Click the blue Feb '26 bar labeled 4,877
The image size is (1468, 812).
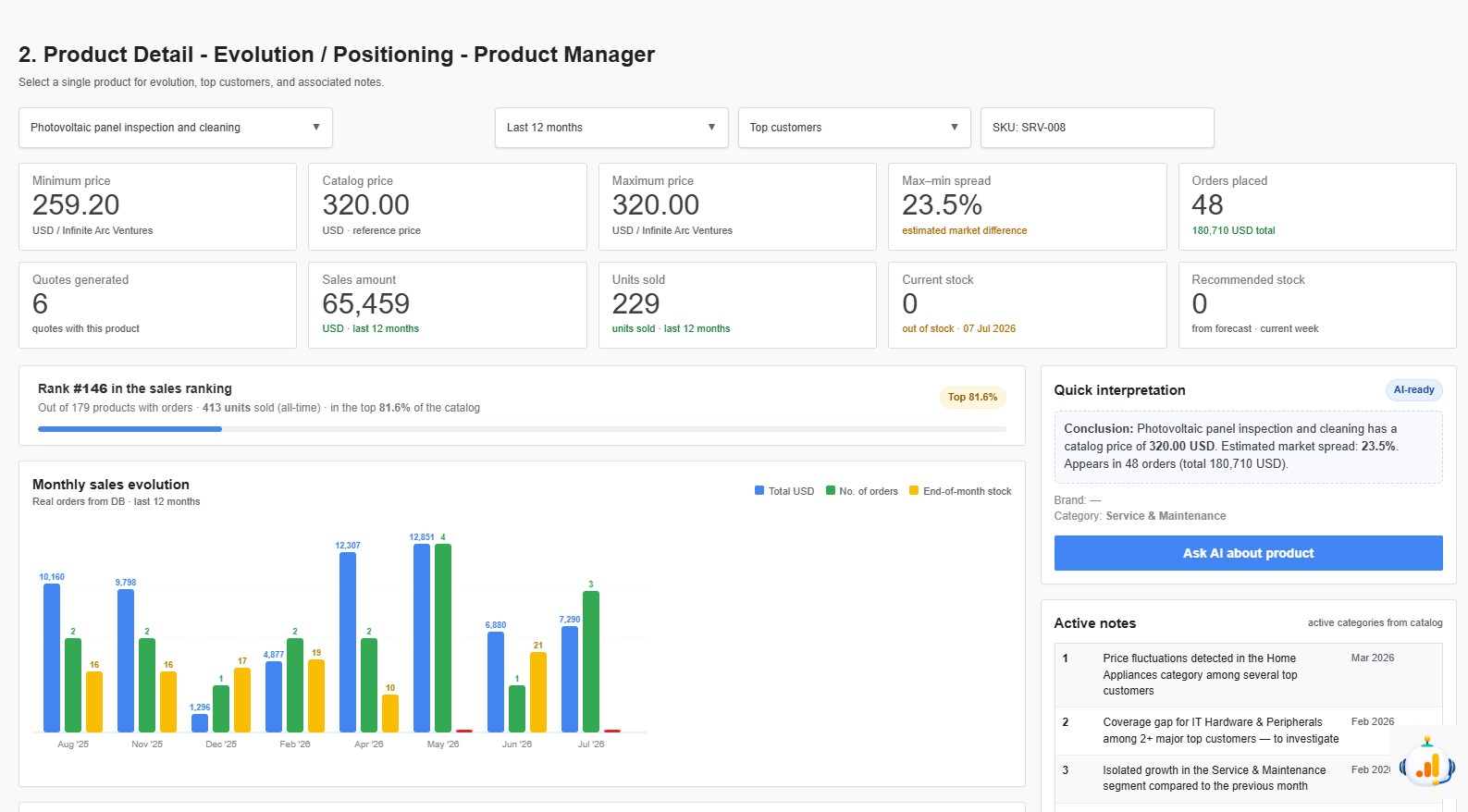274,696
